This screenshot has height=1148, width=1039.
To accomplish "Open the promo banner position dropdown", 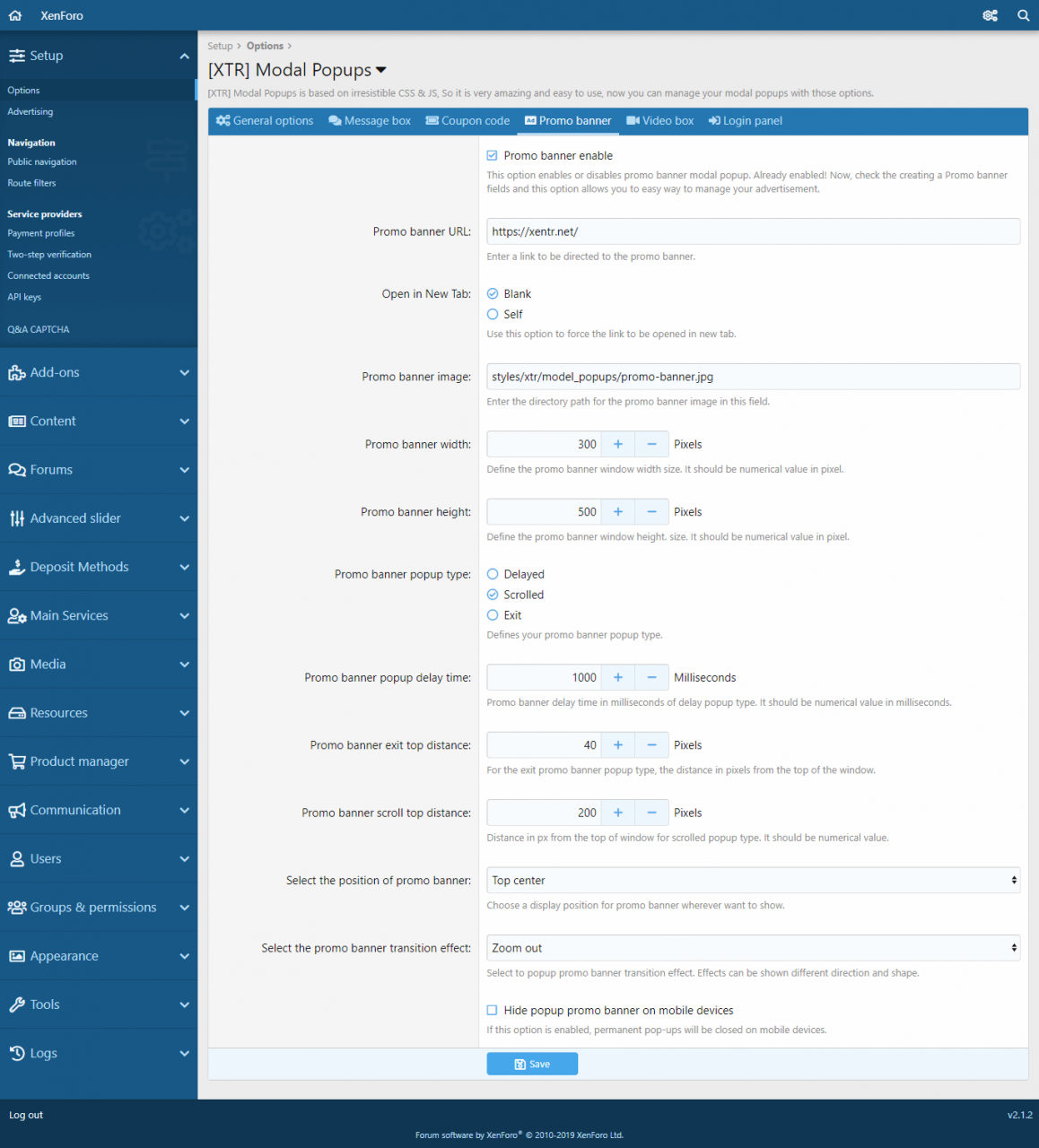I will (753, 881).
